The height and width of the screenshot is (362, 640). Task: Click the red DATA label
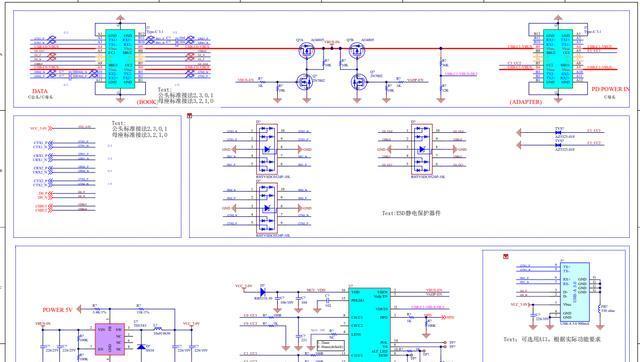coord(40,91)
